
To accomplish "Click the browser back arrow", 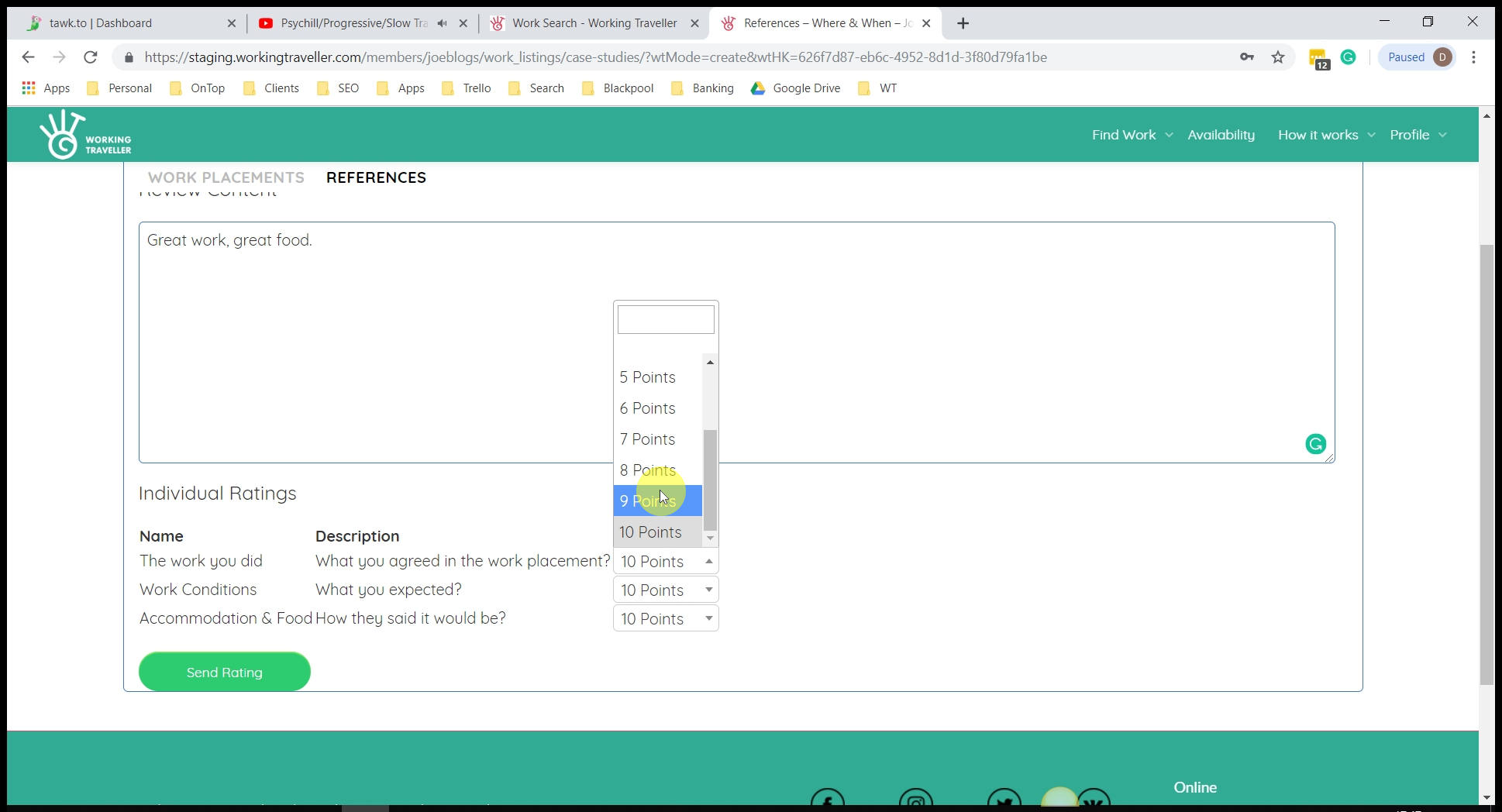I will 29,57.
